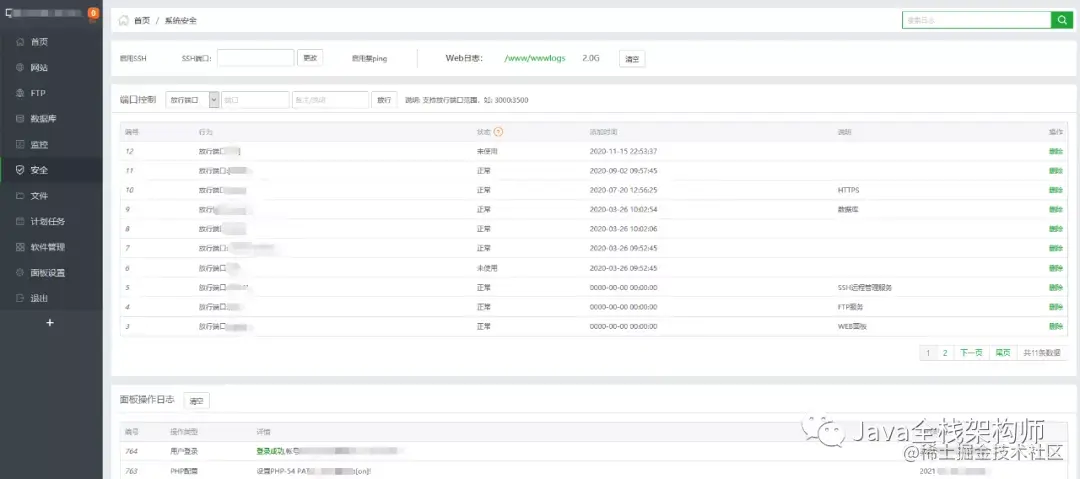The height and width of the screenshot is (479, 1080).
Task: Click the 更改 button for the SSH port
Action: click(310, 58)
